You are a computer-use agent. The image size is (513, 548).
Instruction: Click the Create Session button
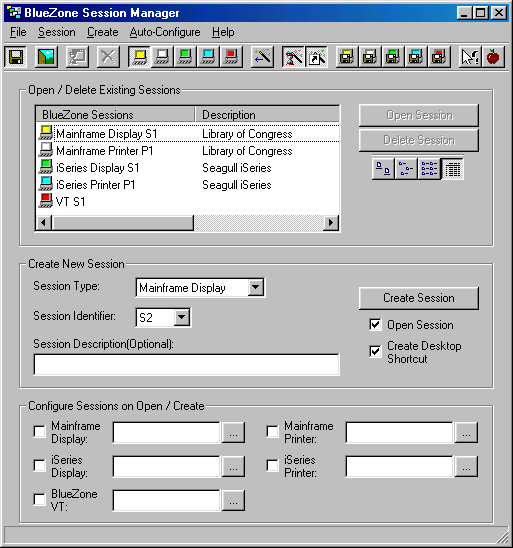pos(419,298)
